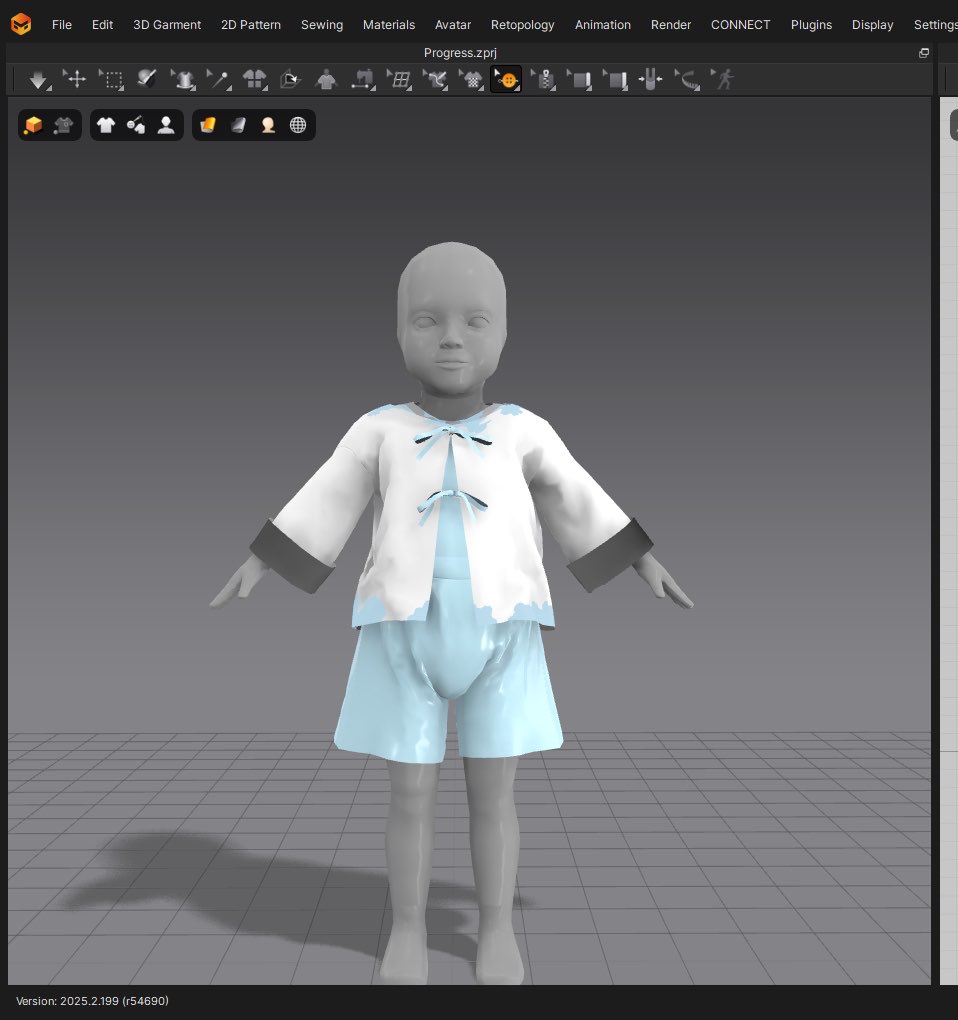Image resolution: width=958 pixels, height=1020 pixels.
Task: Open the Edit menu
Action: (102, 25)
